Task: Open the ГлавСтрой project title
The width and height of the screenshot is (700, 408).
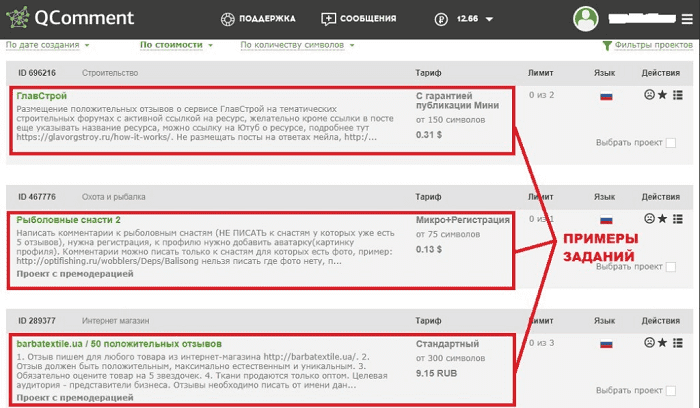Action: (x=42, y=96)
